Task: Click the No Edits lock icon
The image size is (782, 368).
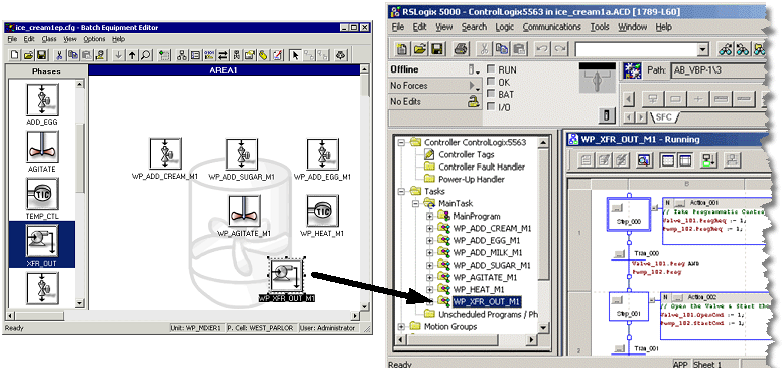Action: point(474,101)
